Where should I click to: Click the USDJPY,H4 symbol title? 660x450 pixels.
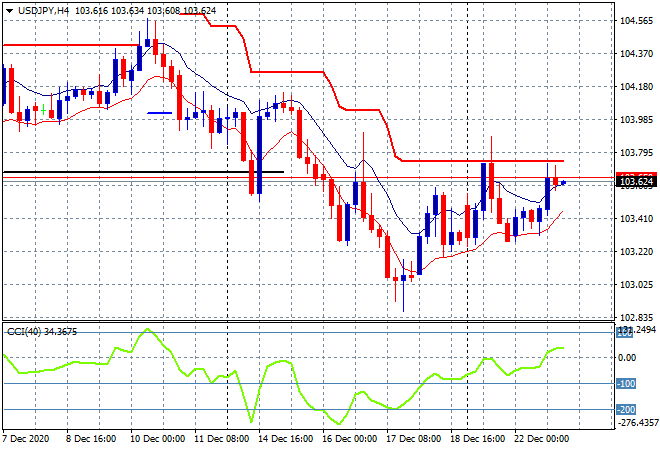(x=43, y=11)
